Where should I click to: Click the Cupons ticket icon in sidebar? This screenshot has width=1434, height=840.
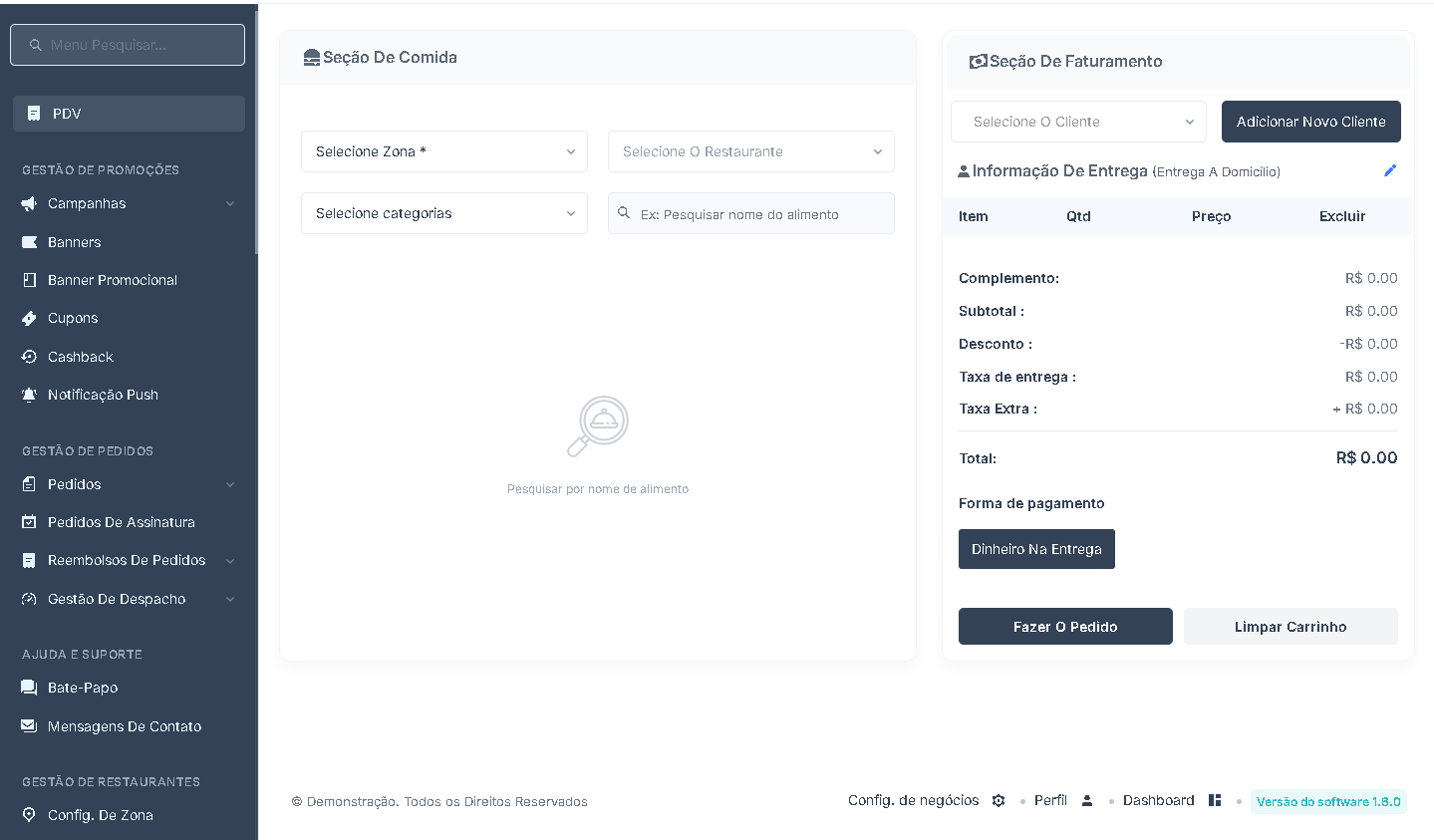(x=29, y=319)
